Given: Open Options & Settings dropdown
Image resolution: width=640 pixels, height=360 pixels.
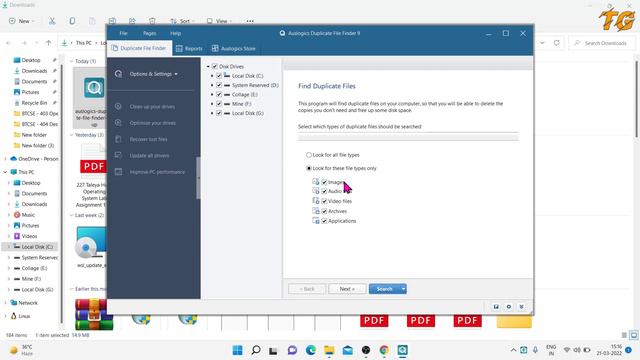Looking at the screenshot, I should 153,74.
